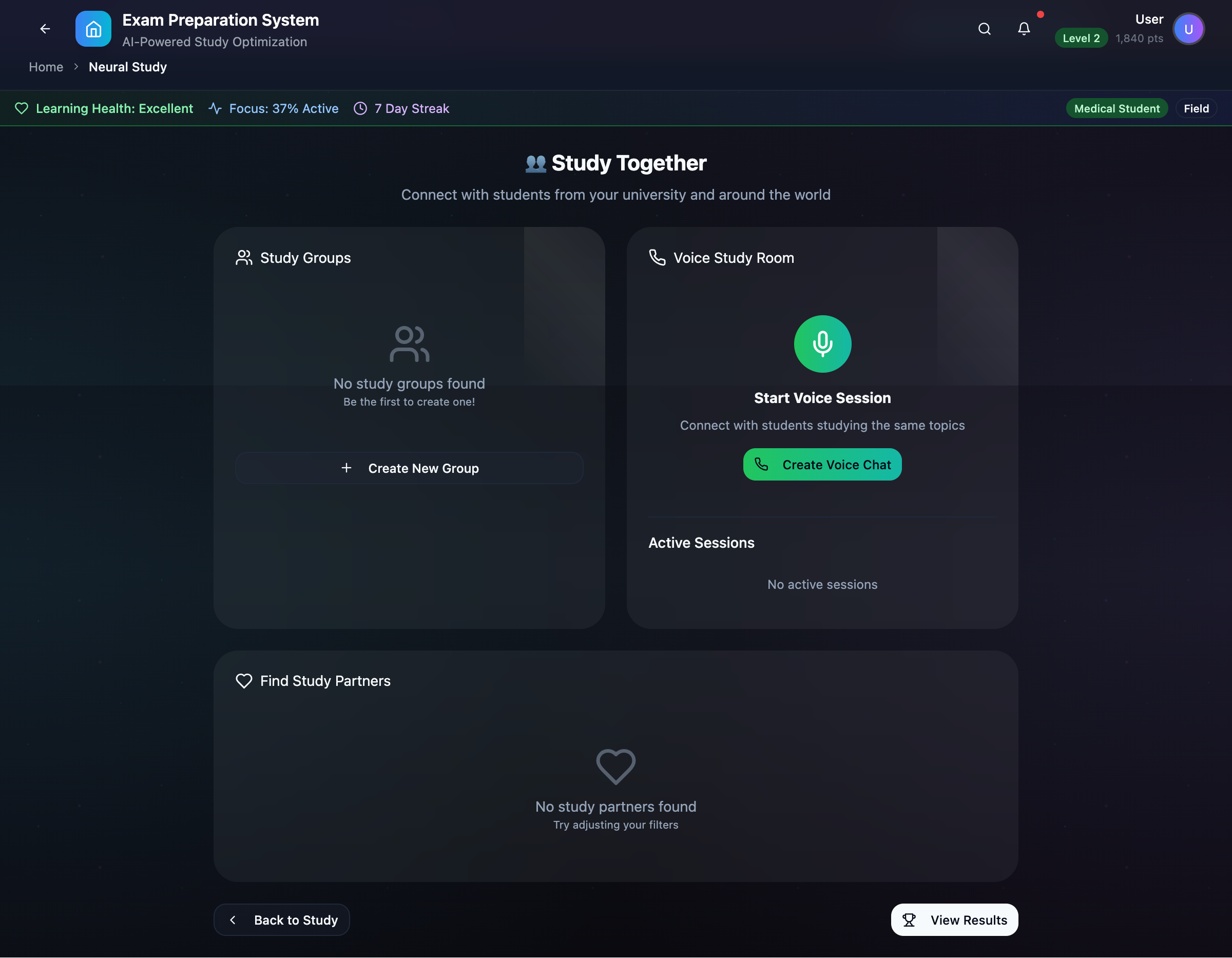The image size is (1232, 958).
Task: Click the user avatar circle
Action: [1188, 29]
